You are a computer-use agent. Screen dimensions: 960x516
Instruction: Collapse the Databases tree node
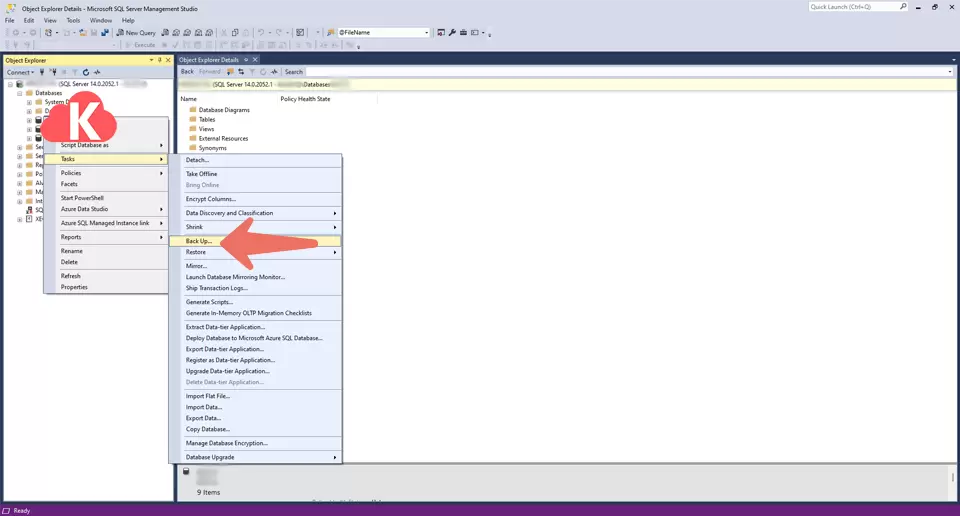(x=19, y=93)
